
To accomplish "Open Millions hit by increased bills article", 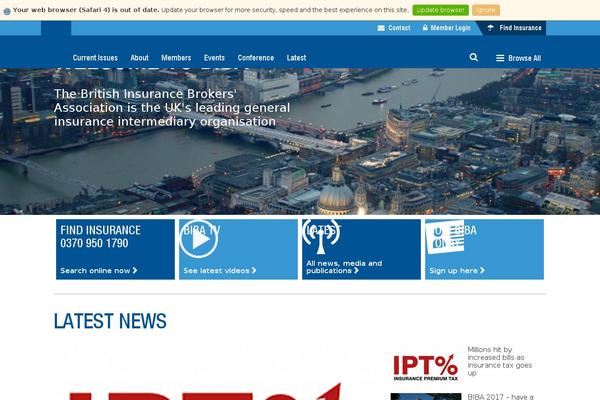I will click(499, 361).
